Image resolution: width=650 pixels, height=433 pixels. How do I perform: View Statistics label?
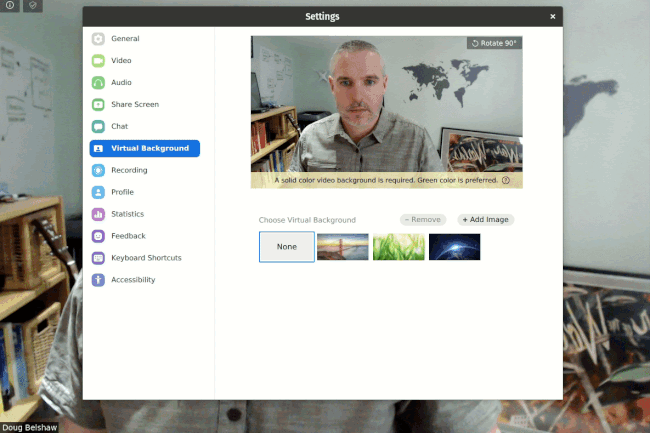(127, 214)
